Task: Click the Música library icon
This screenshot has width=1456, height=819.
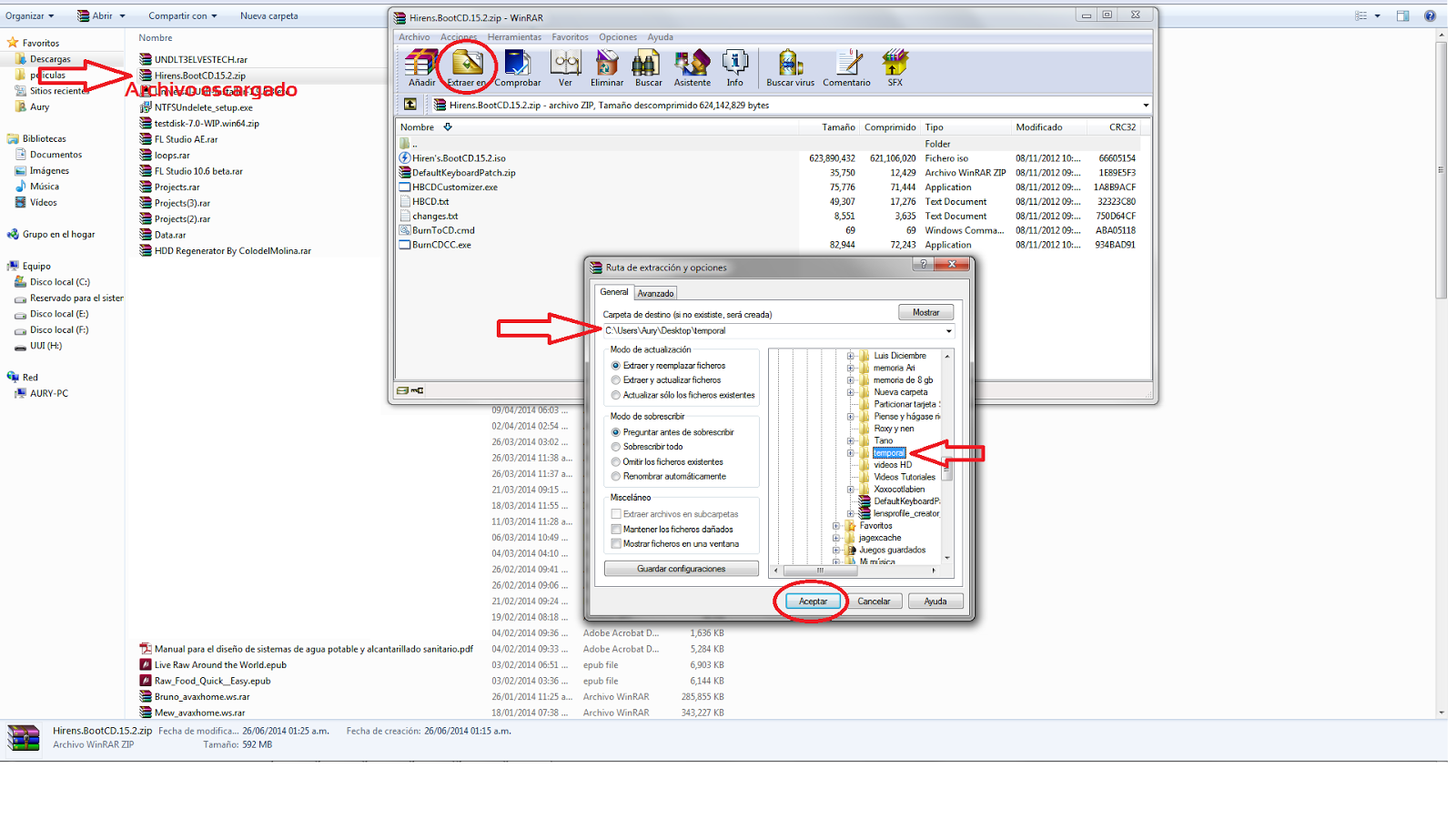Action: 21,187
